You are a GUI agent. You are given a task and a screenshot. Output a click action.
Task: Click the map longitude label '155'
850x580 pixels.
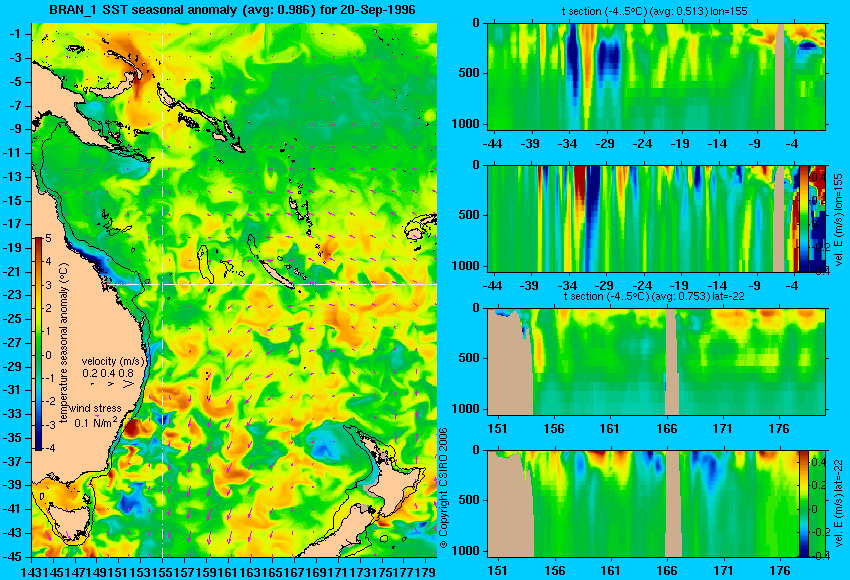[x=163, y=571]
